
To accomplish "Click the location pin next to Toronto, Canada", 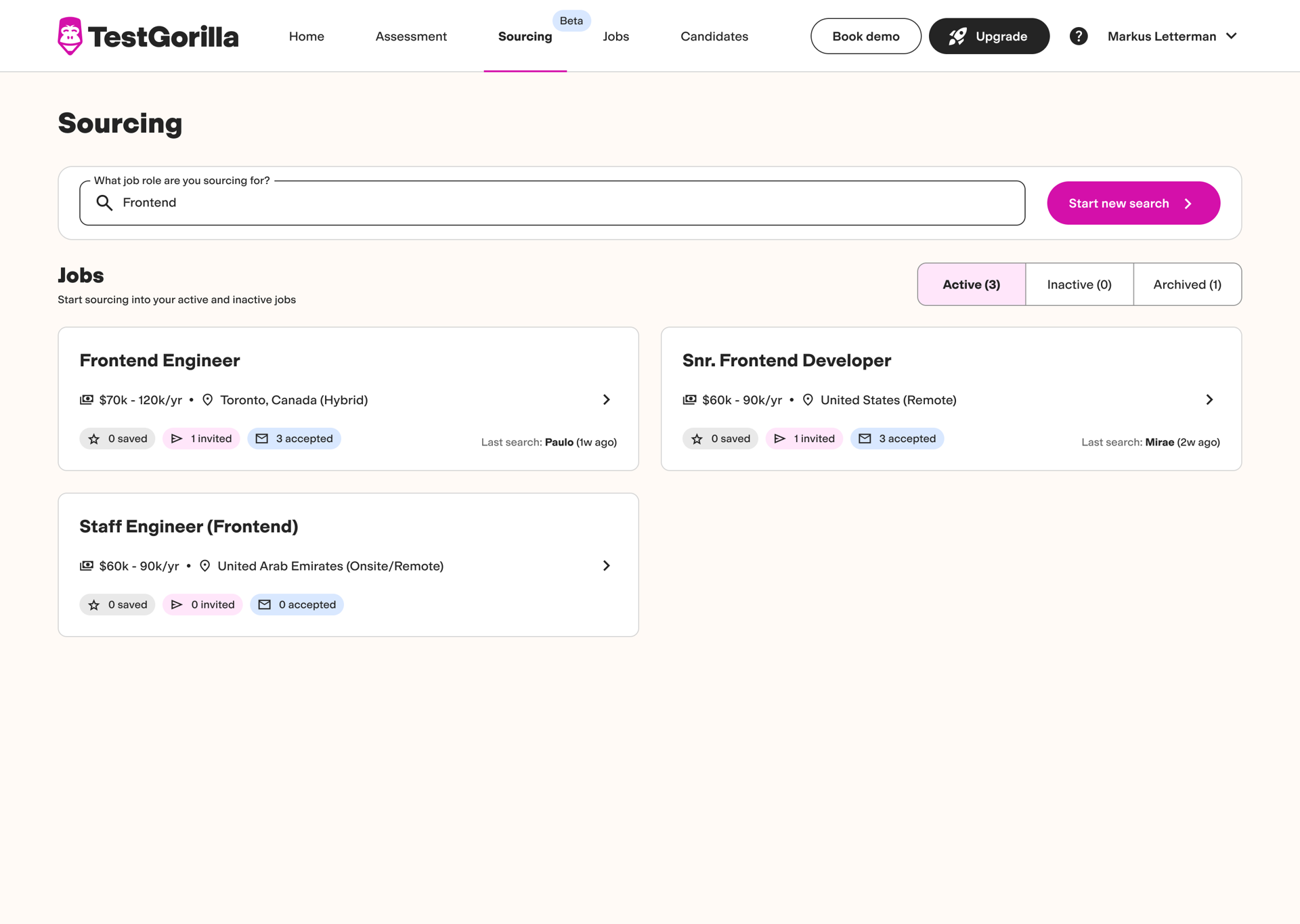I will [x=208, y=399].
